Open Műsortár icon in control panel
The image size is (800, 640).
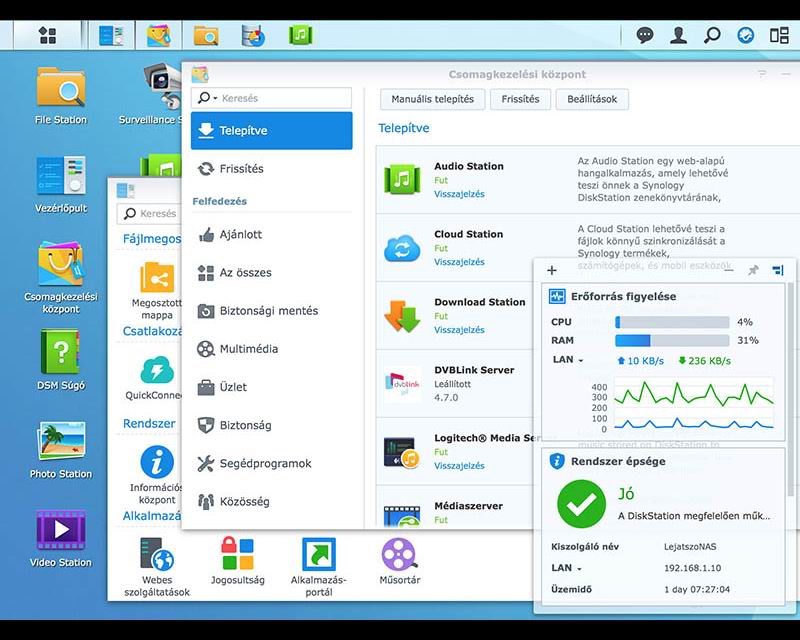click(x=399, y=555)
